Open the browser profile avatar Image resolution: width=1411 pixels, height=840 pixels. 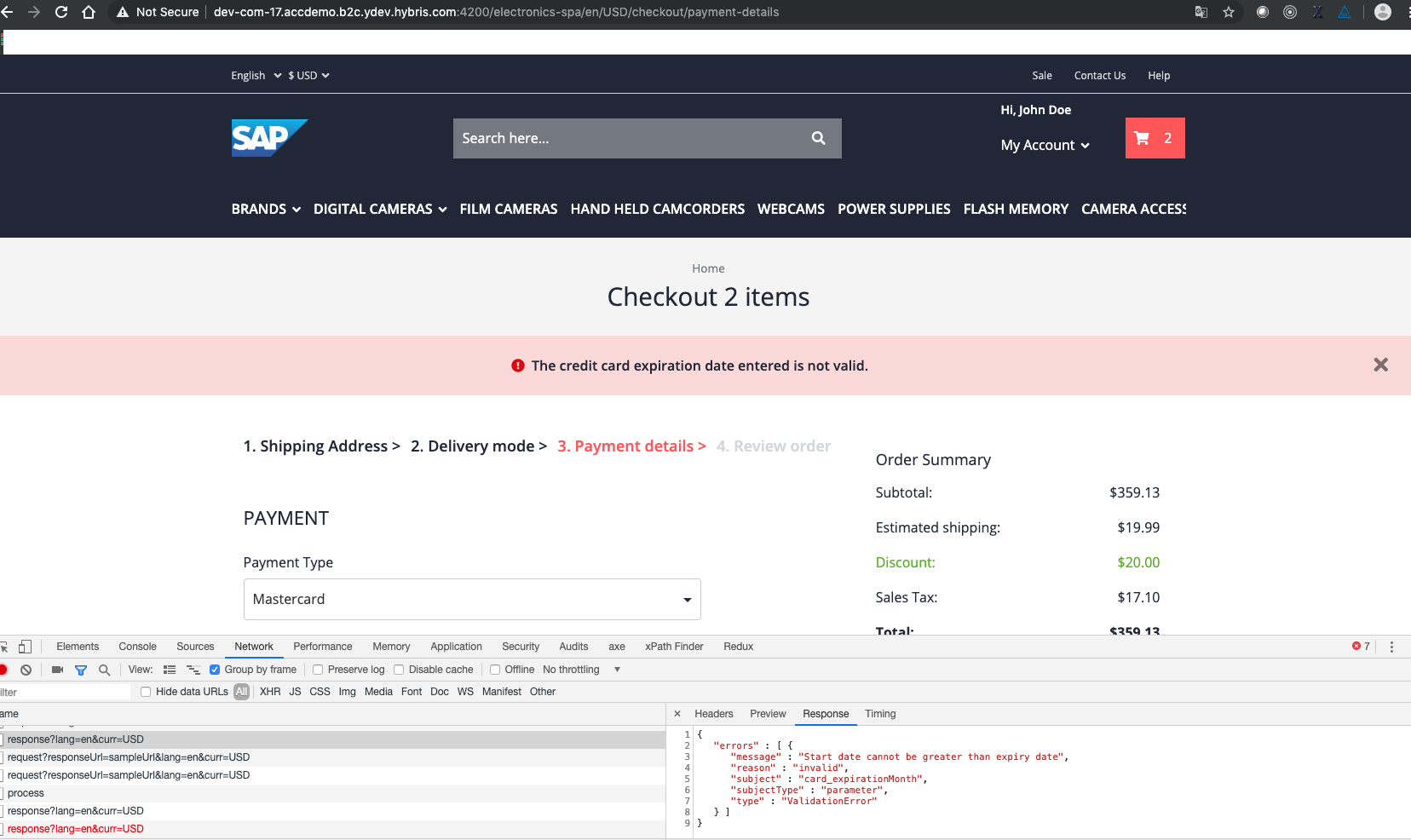(x=1383, y=12)
